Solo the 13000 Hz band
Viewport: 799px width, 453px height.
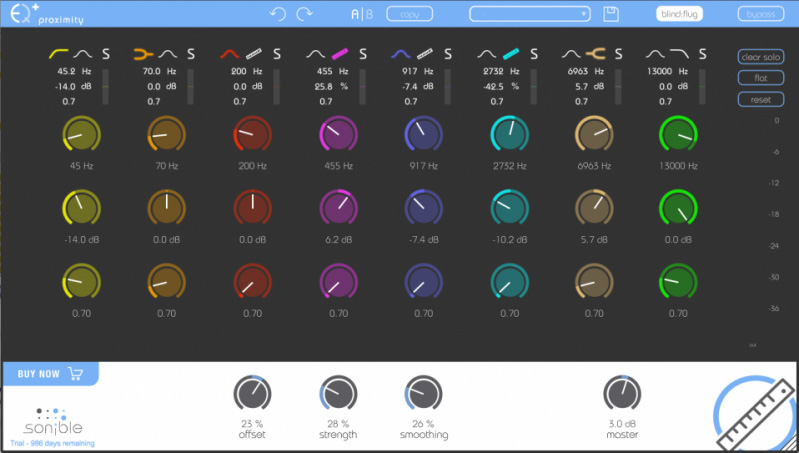[702, 54]
